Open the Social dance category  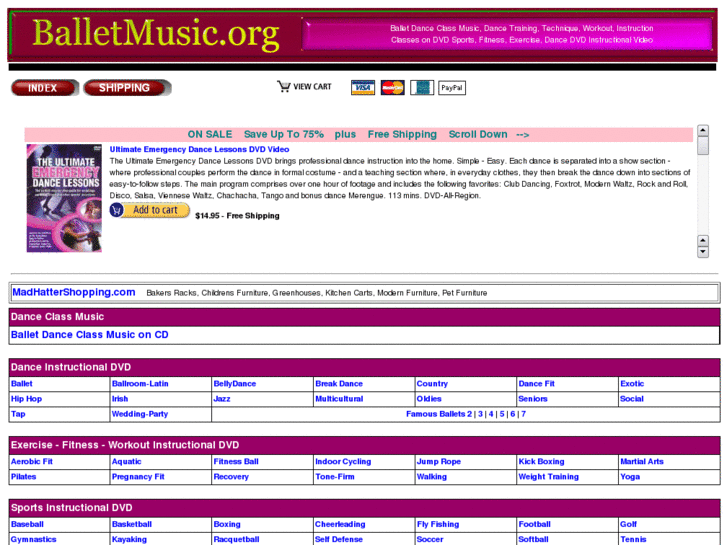[632, 399]
